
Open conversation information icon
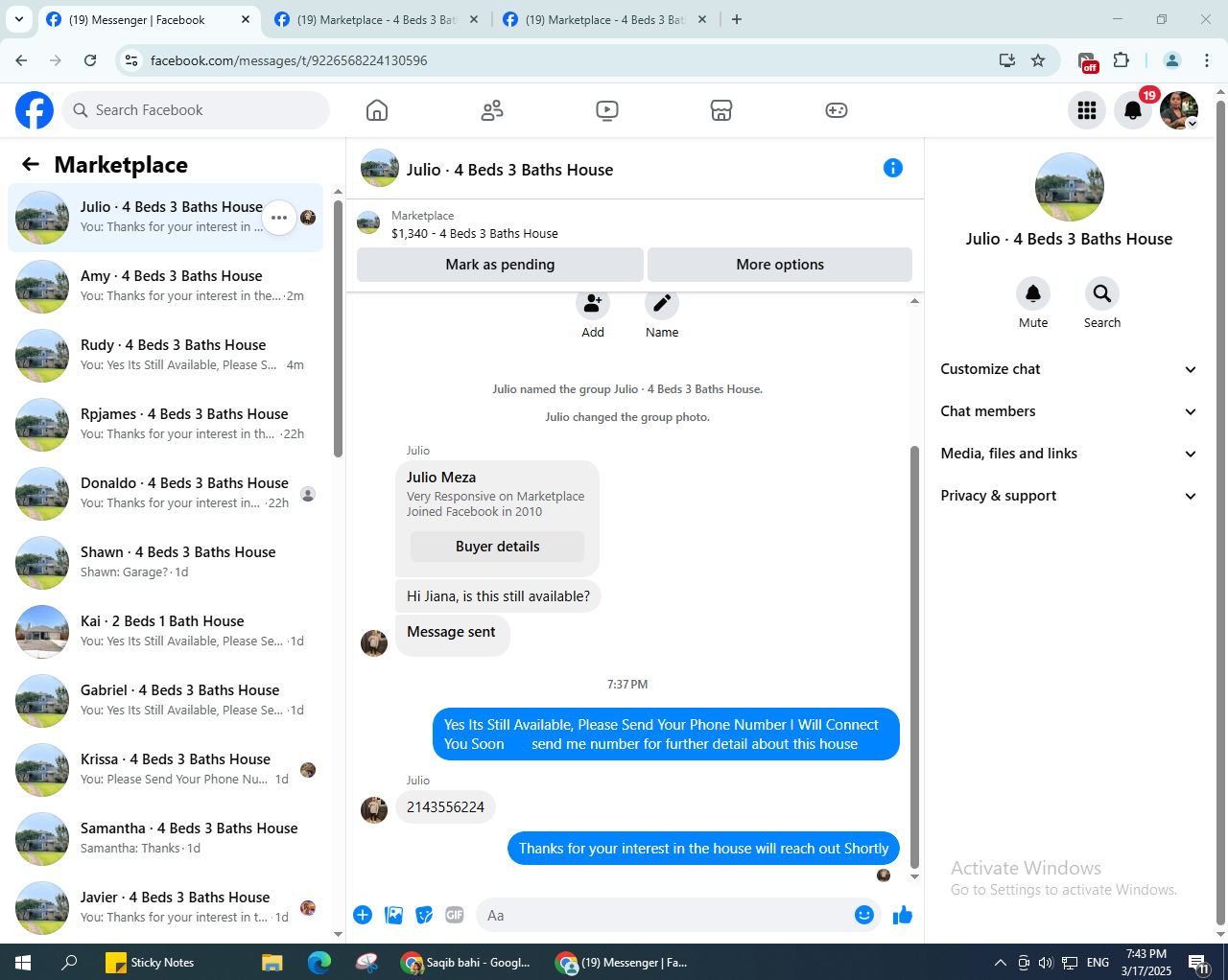tap(893, 168)
